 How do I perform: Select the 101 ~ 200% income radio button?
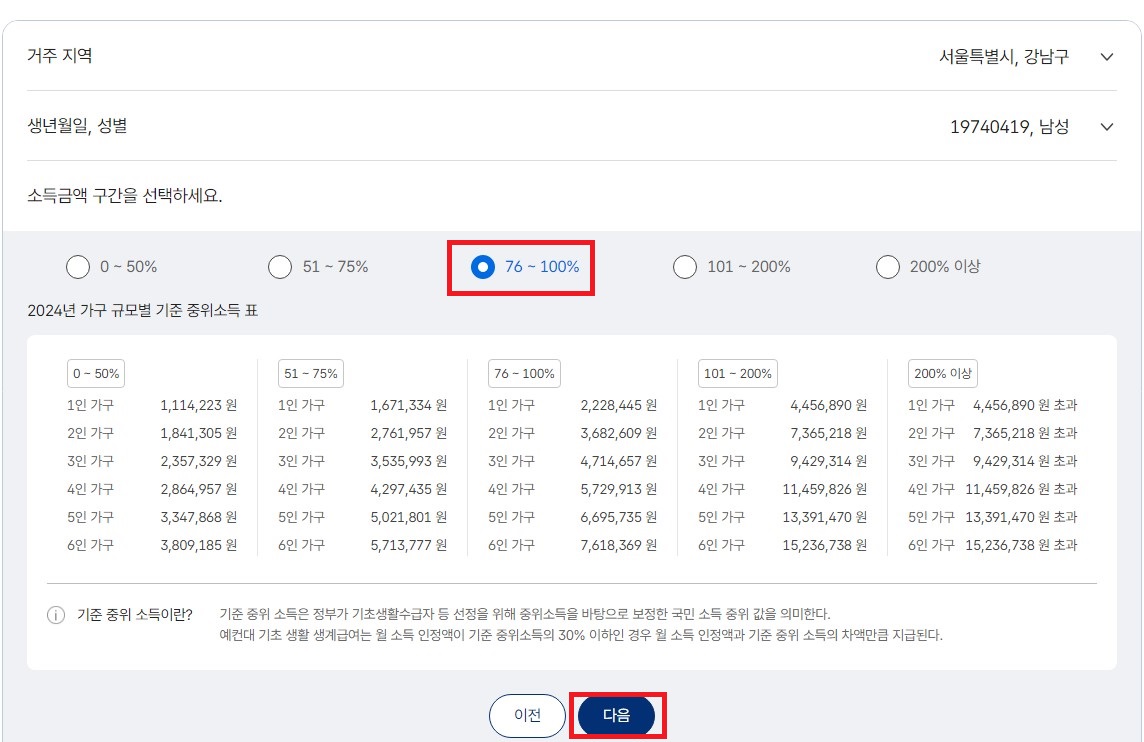[685, 267]
